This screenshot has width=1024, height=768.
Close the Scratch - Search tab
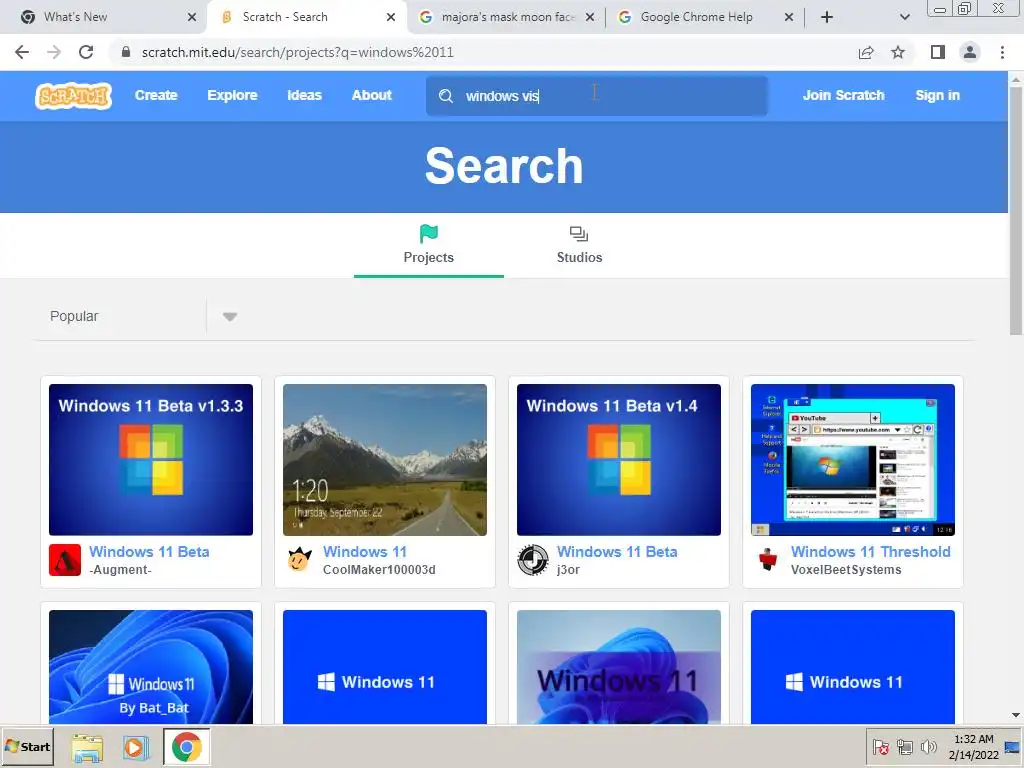(x=391, y=17)
